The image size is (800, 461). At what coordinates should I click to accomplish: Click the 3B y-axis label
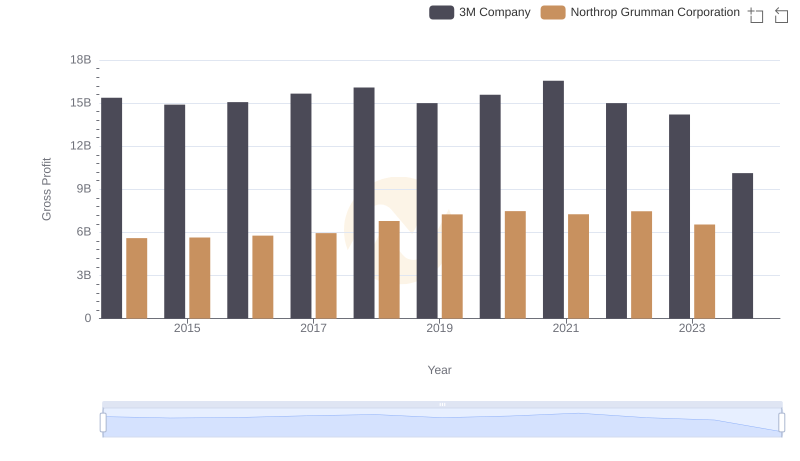pos(84,275)
